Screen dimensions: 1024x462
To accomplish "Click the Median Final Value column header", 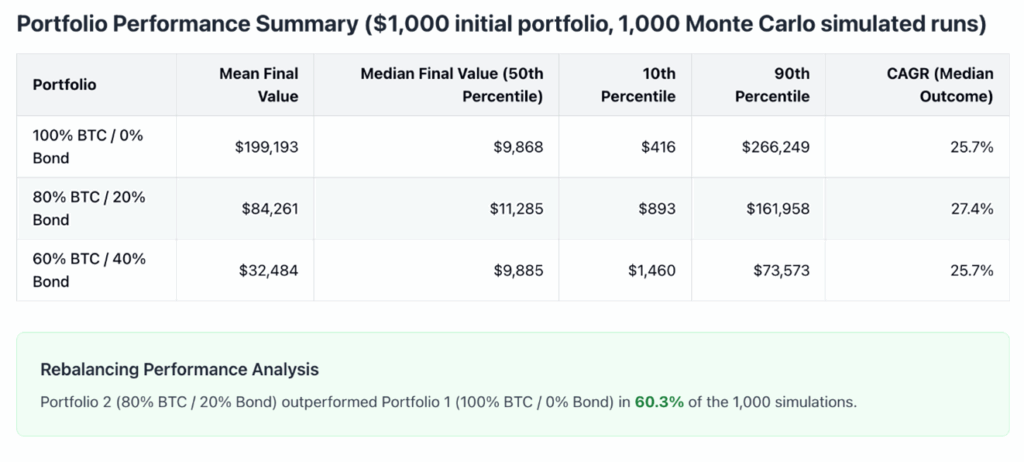I will [451, 85].
